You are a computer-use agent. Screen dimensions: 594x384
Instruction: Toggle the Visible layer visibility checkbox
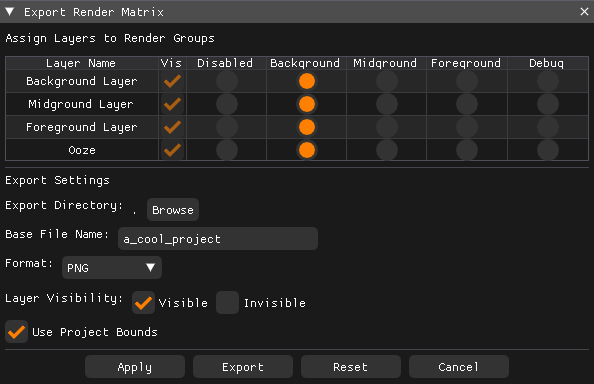coord(144,303)
